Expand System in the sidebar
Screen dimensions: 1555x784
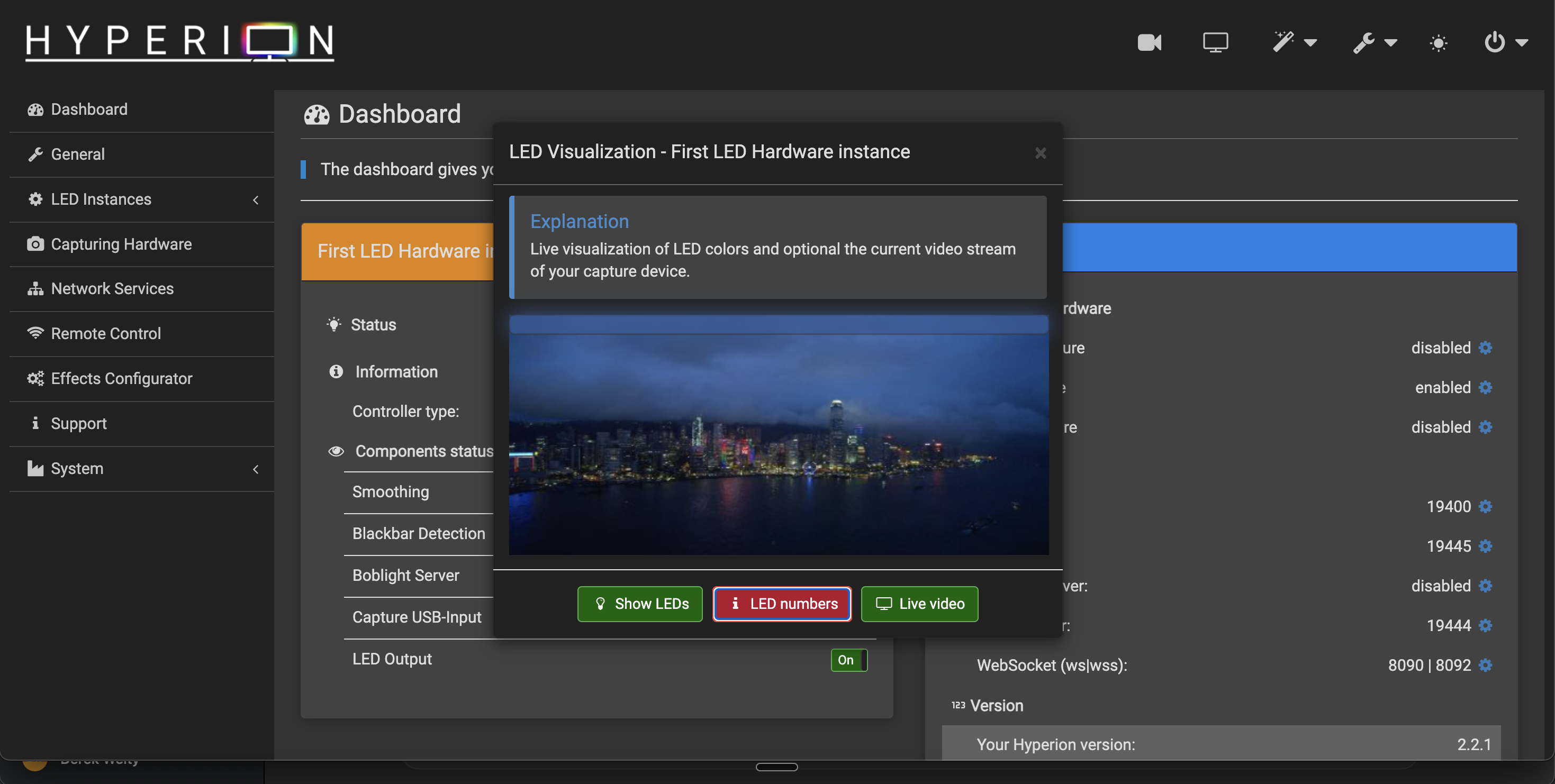pyautogui.click(x=142, y=468)
